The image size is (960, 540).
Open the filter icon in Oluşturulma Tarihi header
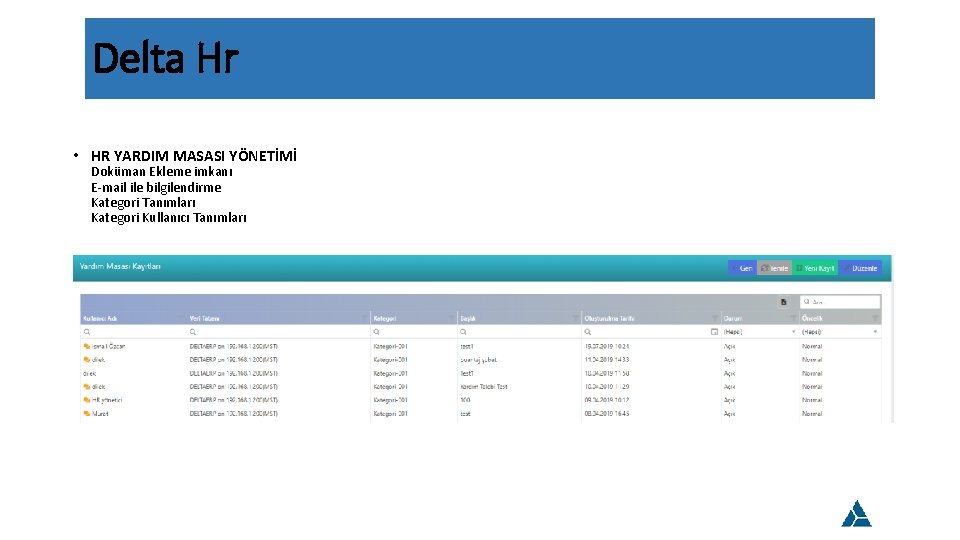point(714,318)
